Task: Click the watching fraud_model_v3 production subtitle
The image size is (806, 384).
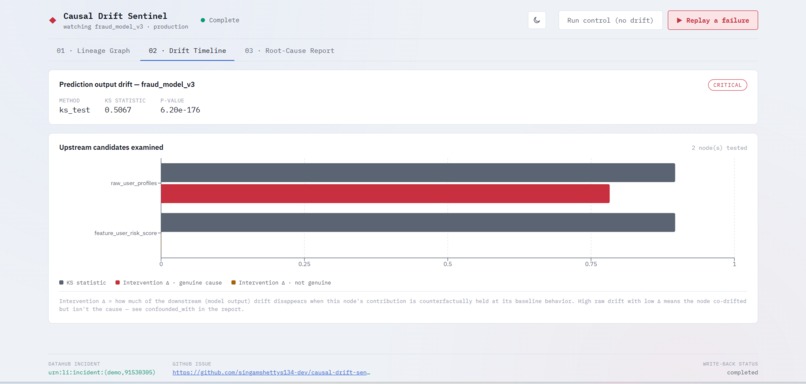Action: tap(126, 26)
